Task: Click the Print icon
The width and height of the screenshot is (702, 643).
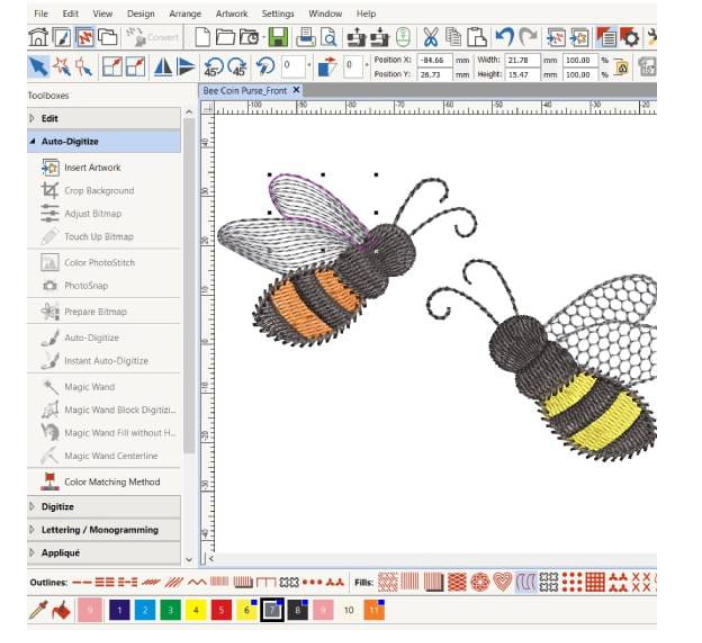Action: [306, 38]
